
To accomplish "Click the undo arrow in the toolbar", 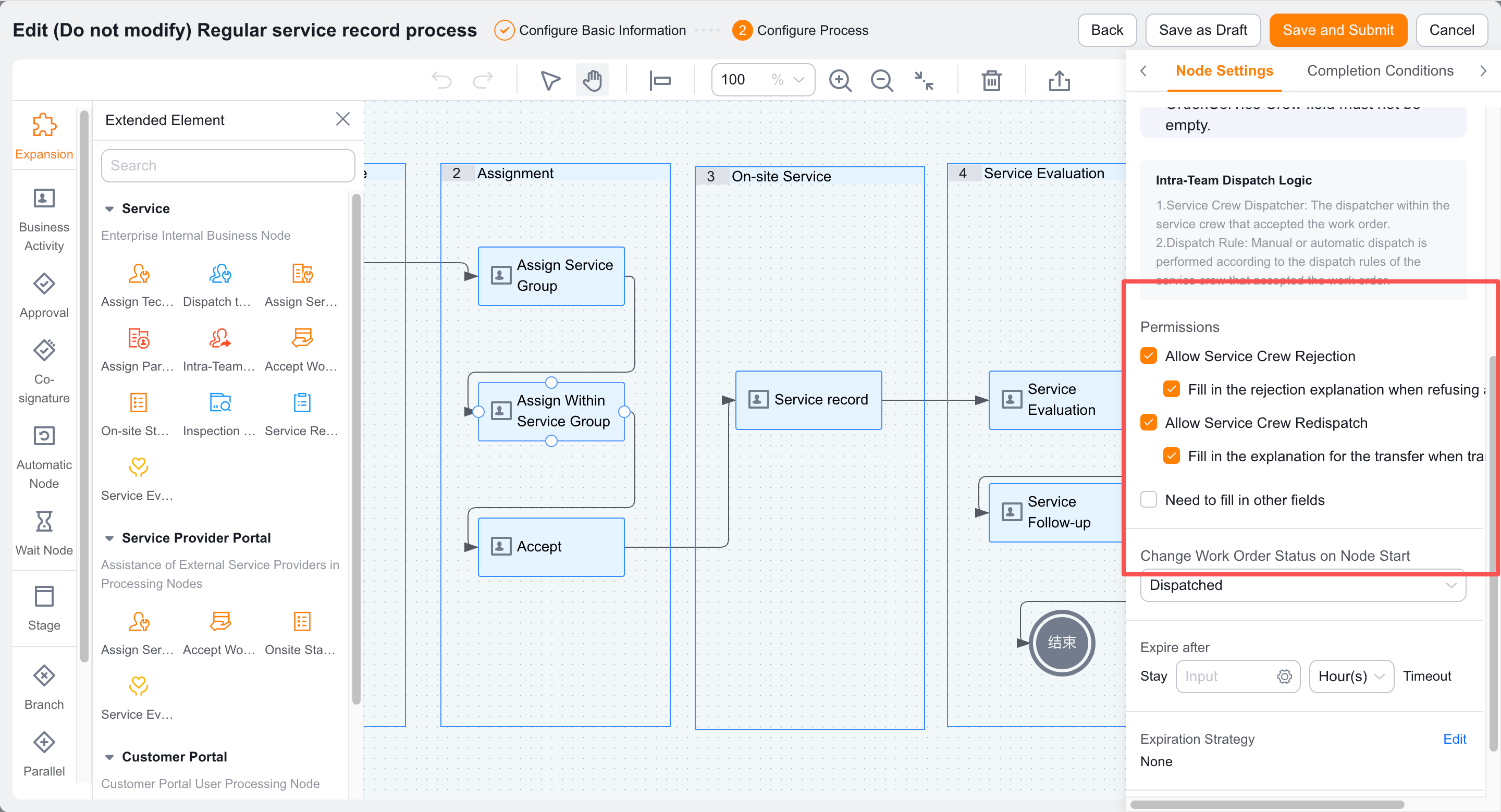I will point(441,80).
